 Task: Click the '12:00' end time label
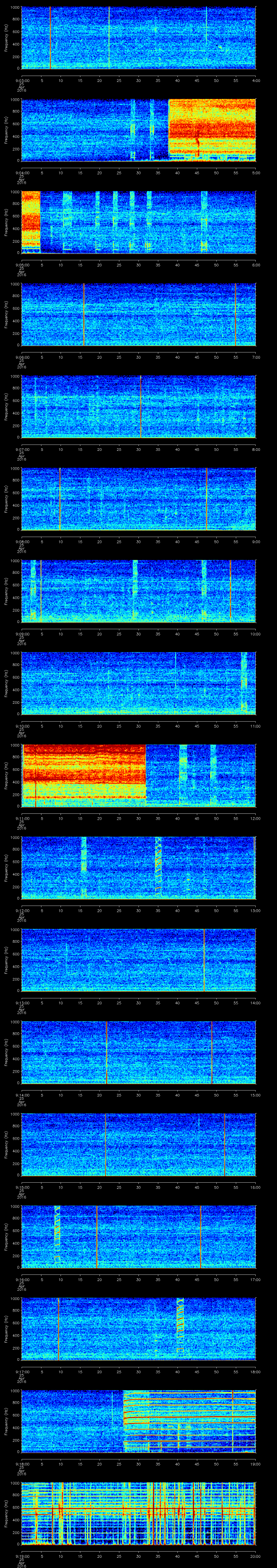255,818
